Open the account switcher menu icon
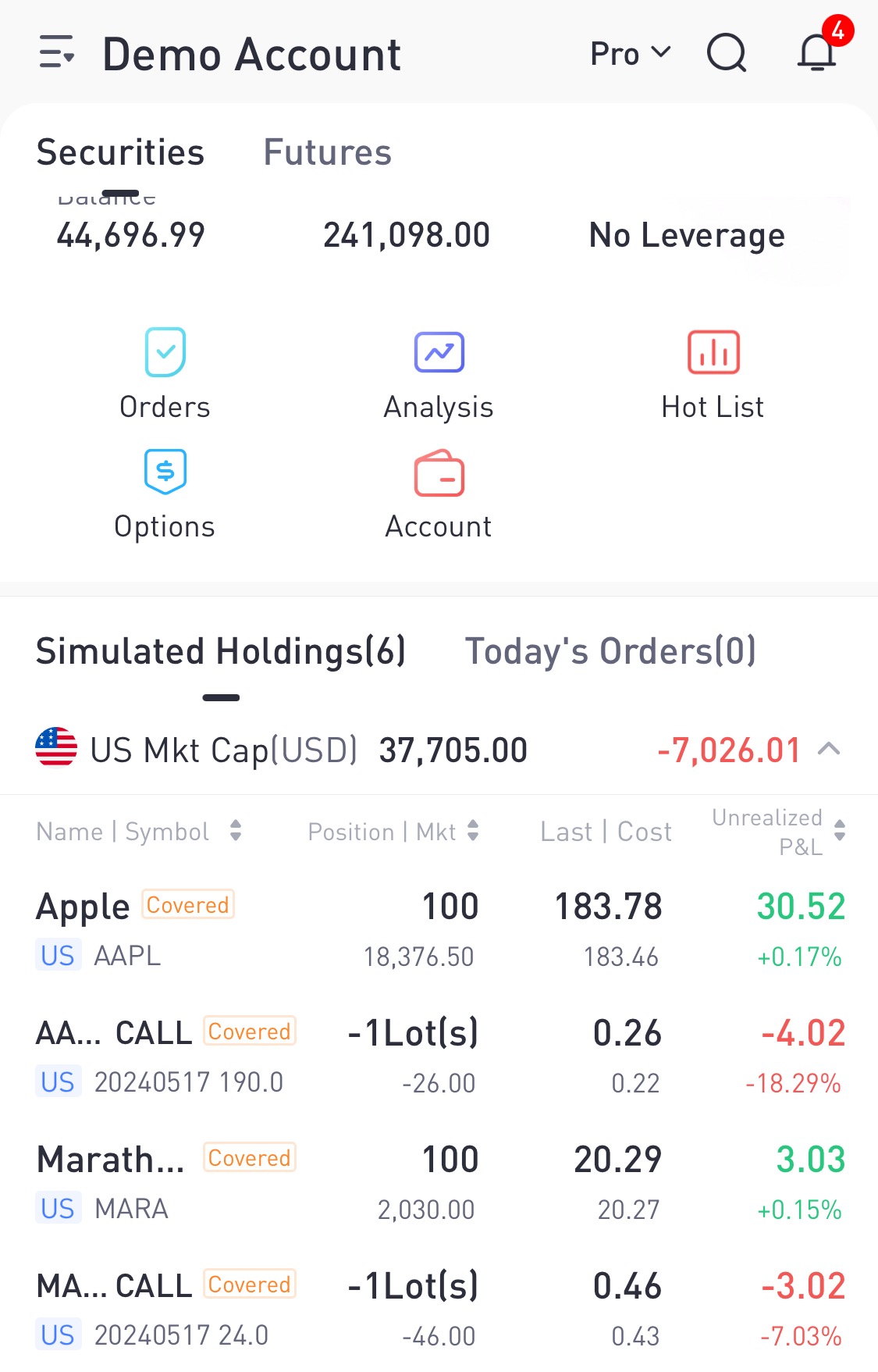Viewport: 878px width, 1372px height. [x=57, y=52]
